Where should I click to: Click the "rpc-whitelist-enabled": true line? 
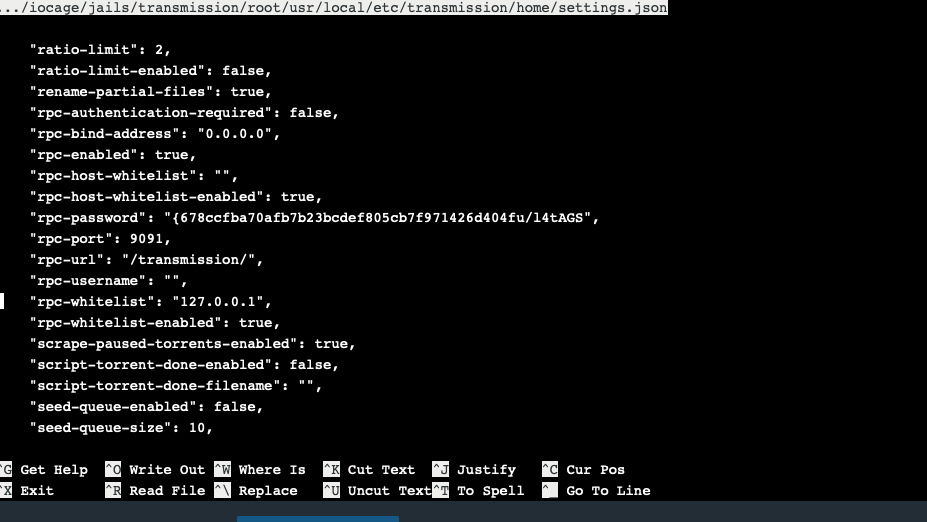click(x=154, y=323)
